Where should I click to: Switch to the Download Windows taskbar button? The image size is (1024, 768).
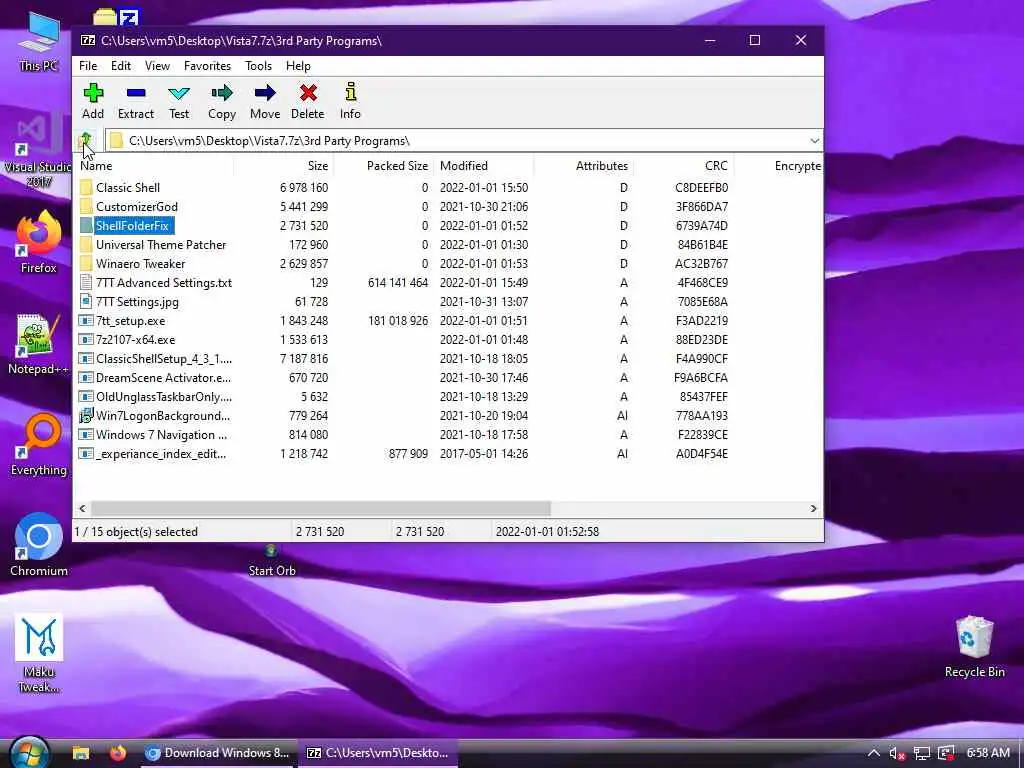click(217, 753)
